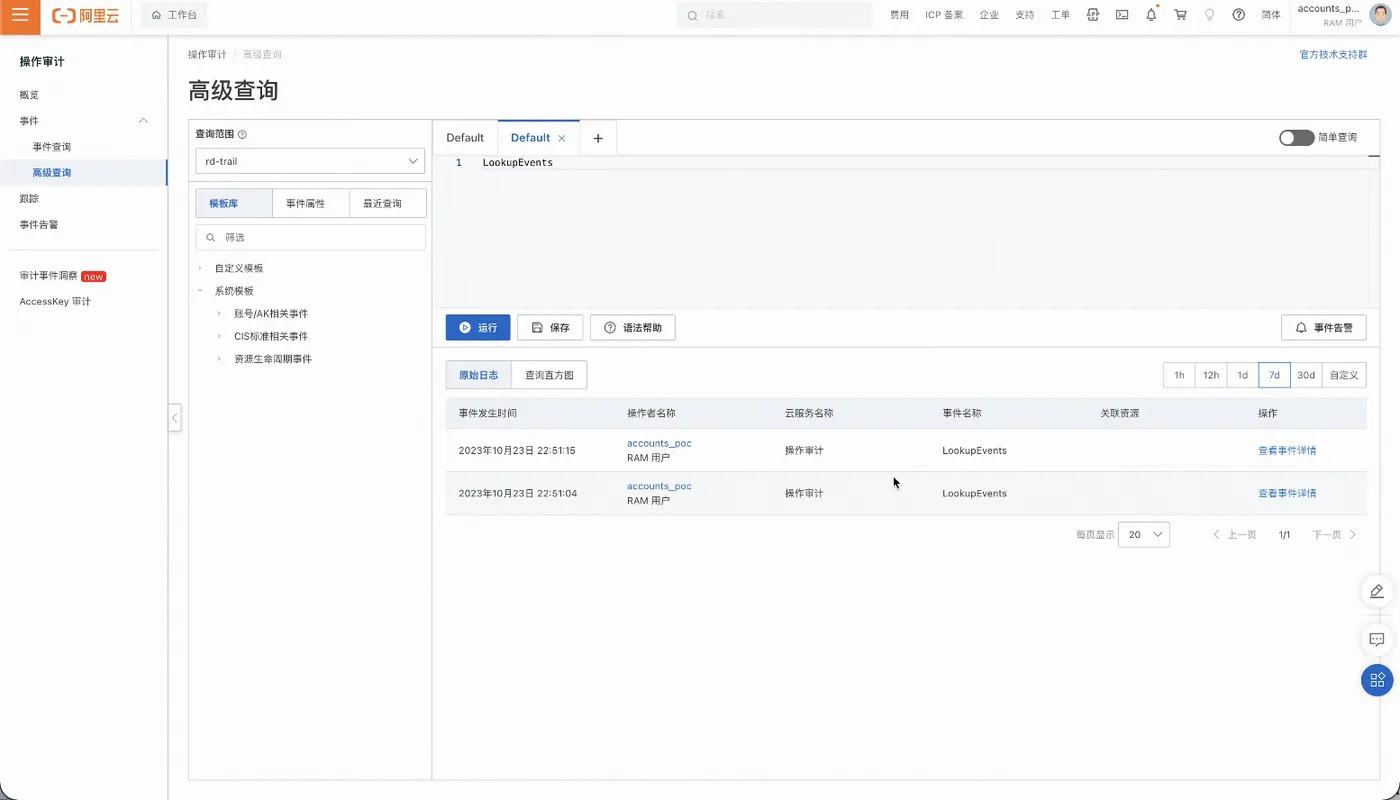Select the first Default query tab

pyautogui.click(x=465, y=138)
